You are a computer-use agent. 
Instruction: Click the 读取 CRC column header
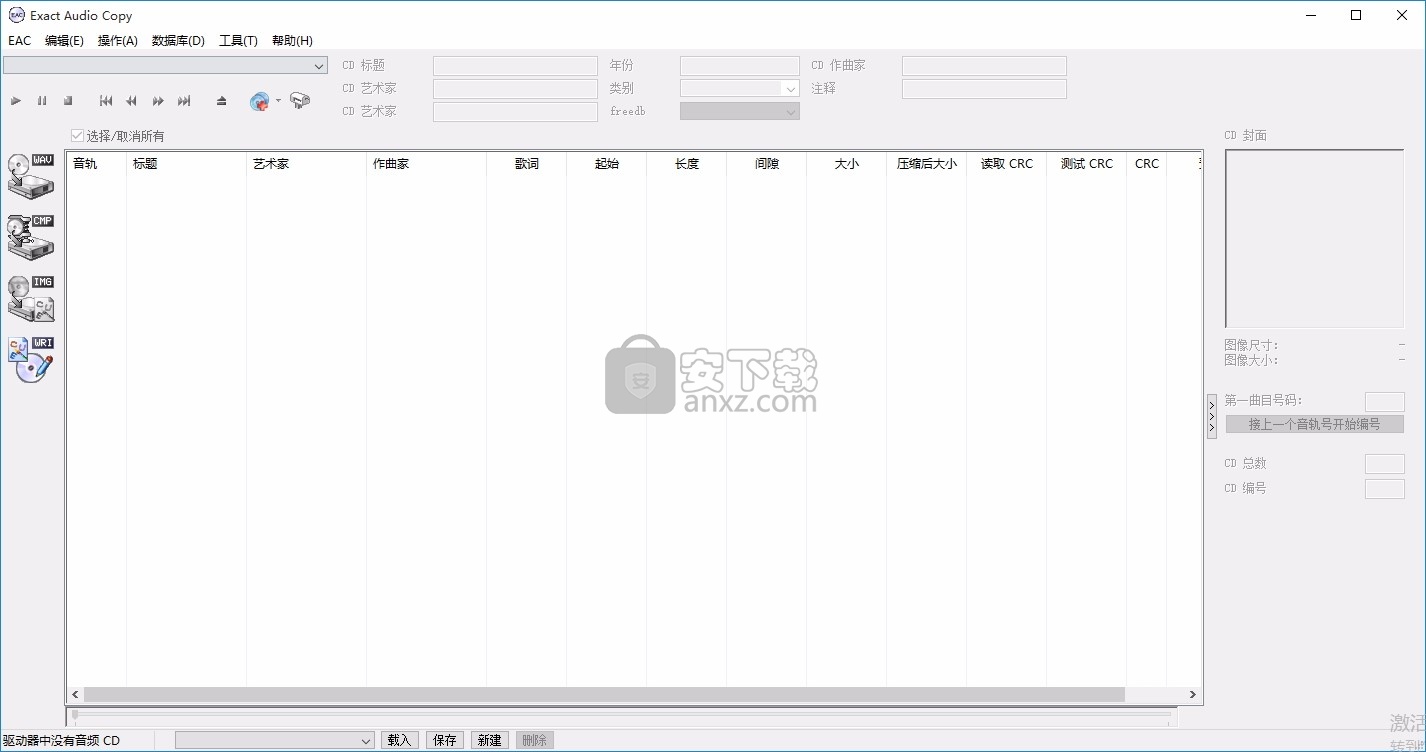[x=1007, y=164]
